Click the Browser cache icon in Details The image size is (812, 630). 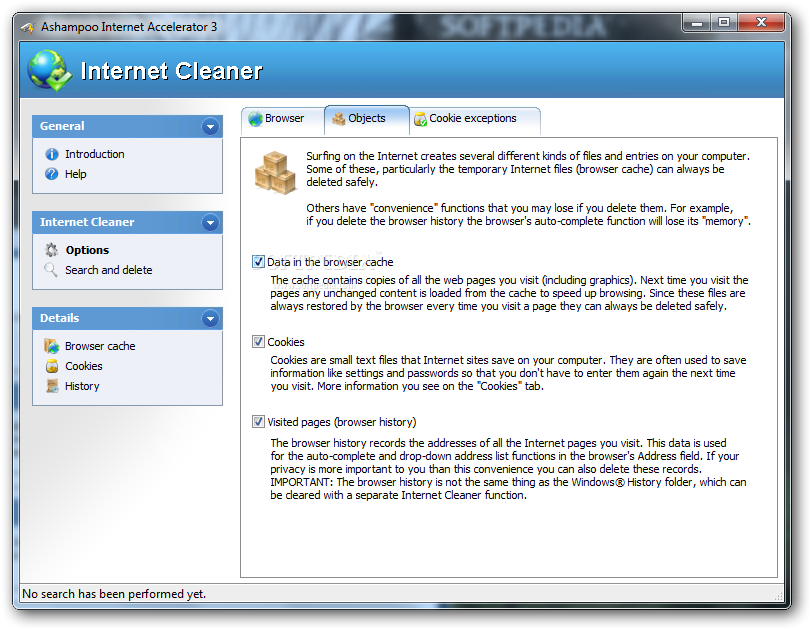[x=52, y=346]
